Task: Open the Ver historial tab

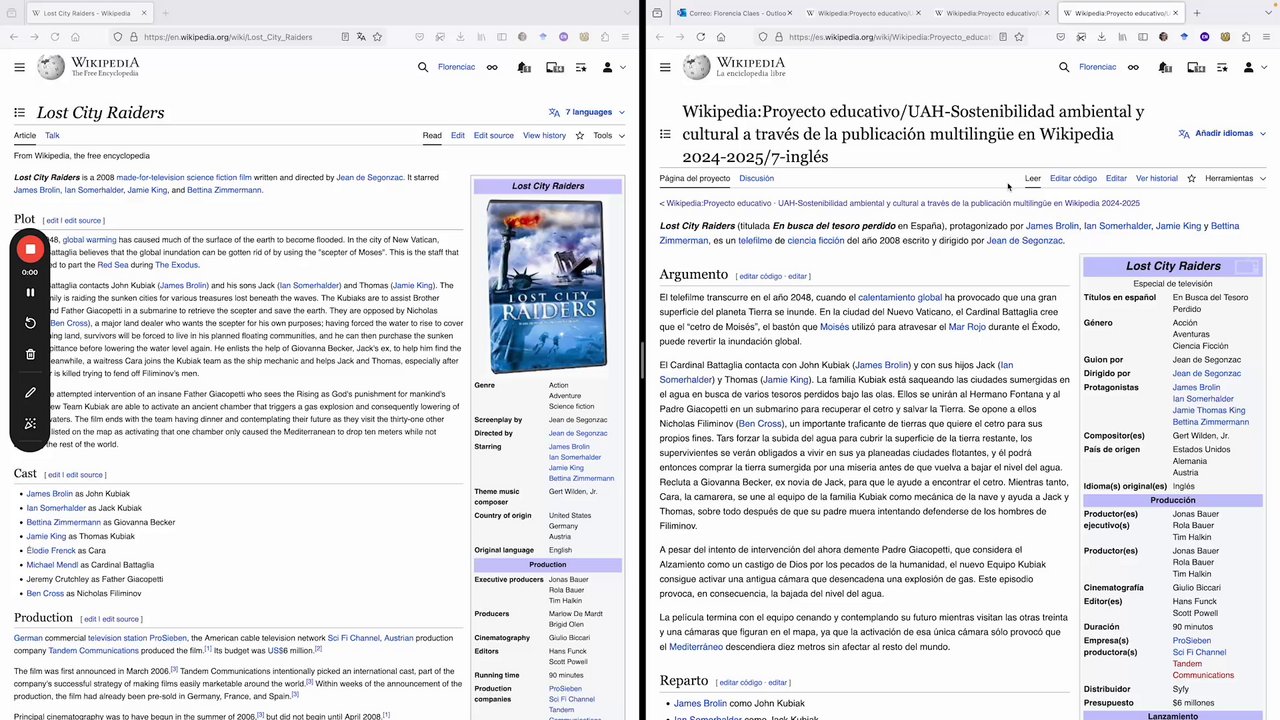Action: pos(1157,178)
